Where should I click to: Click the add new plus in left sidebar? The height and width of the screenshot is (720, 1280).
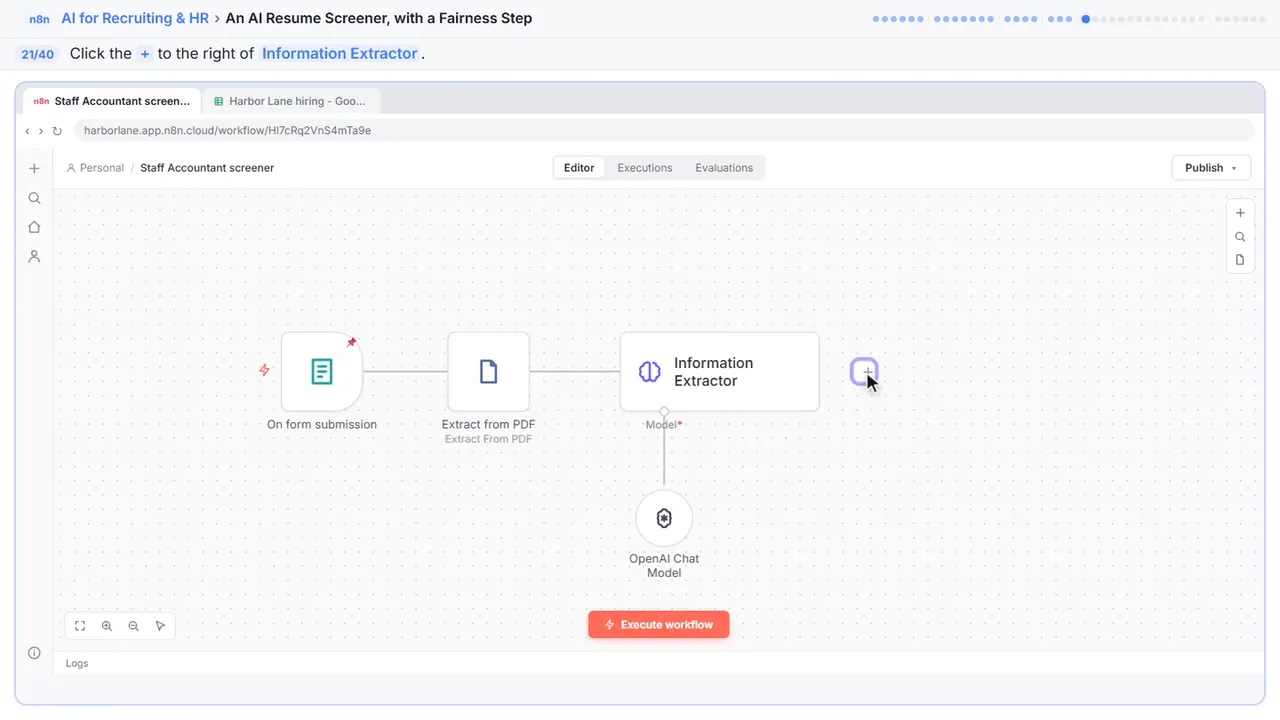pyautogui.click(x=34, y=169)
